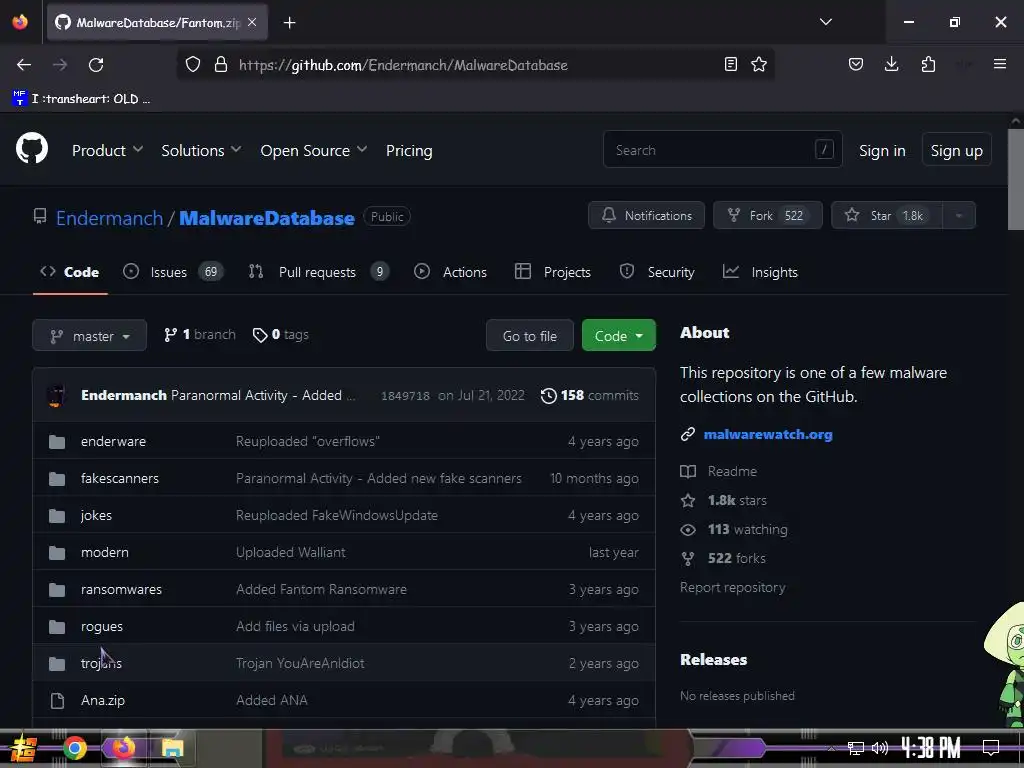Click the Go to file button
Viewport: 1024px width, 768px height.
click(530, 336)
